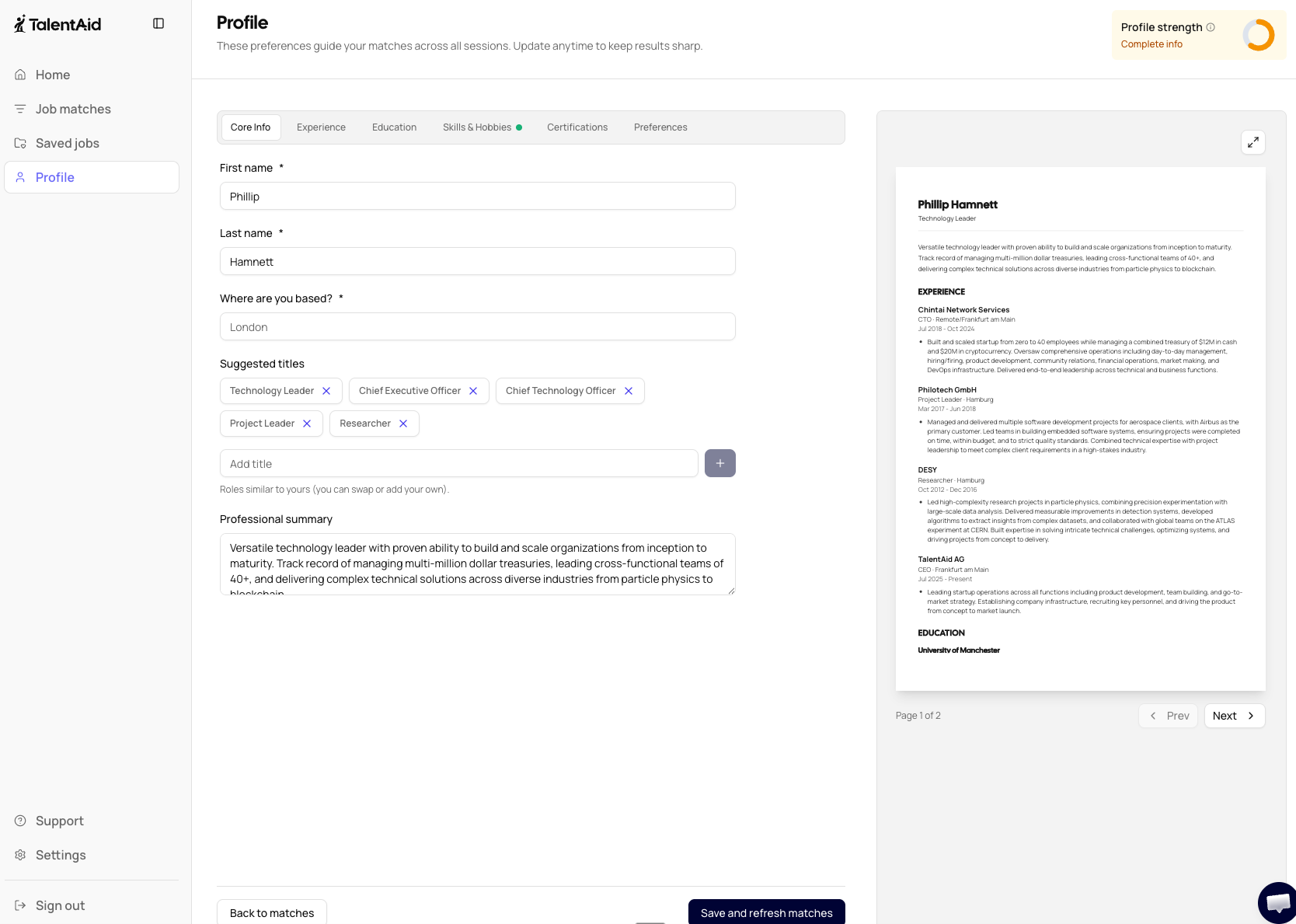Click the Support question mark icon
Image resolution: width=1296 pixels, height=924 pixels.
pos(20,821)
